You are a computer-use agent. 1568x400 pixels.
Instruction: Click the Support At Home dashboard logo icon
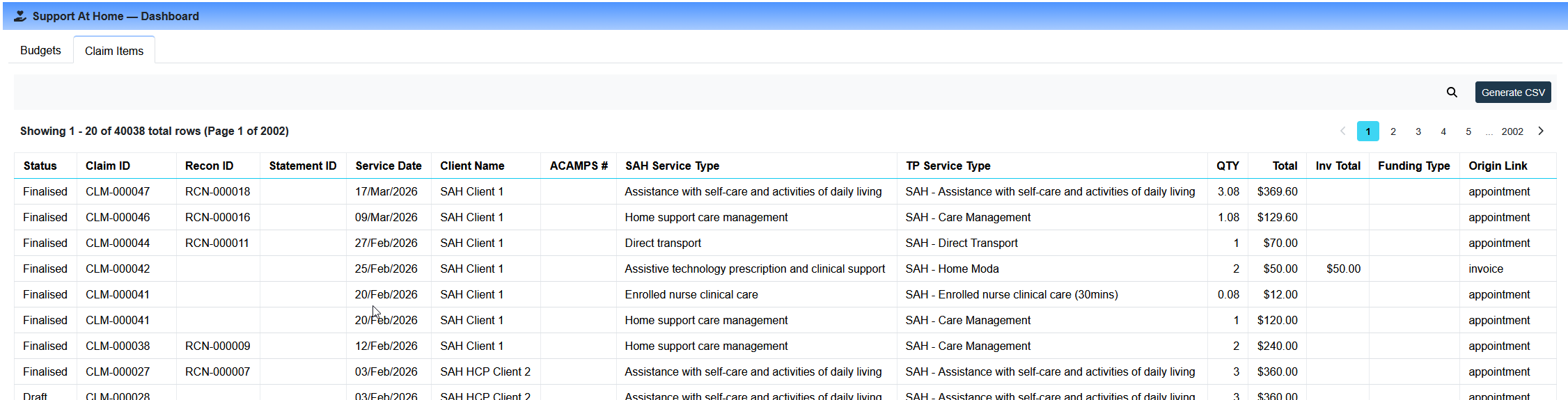point(20,16)
